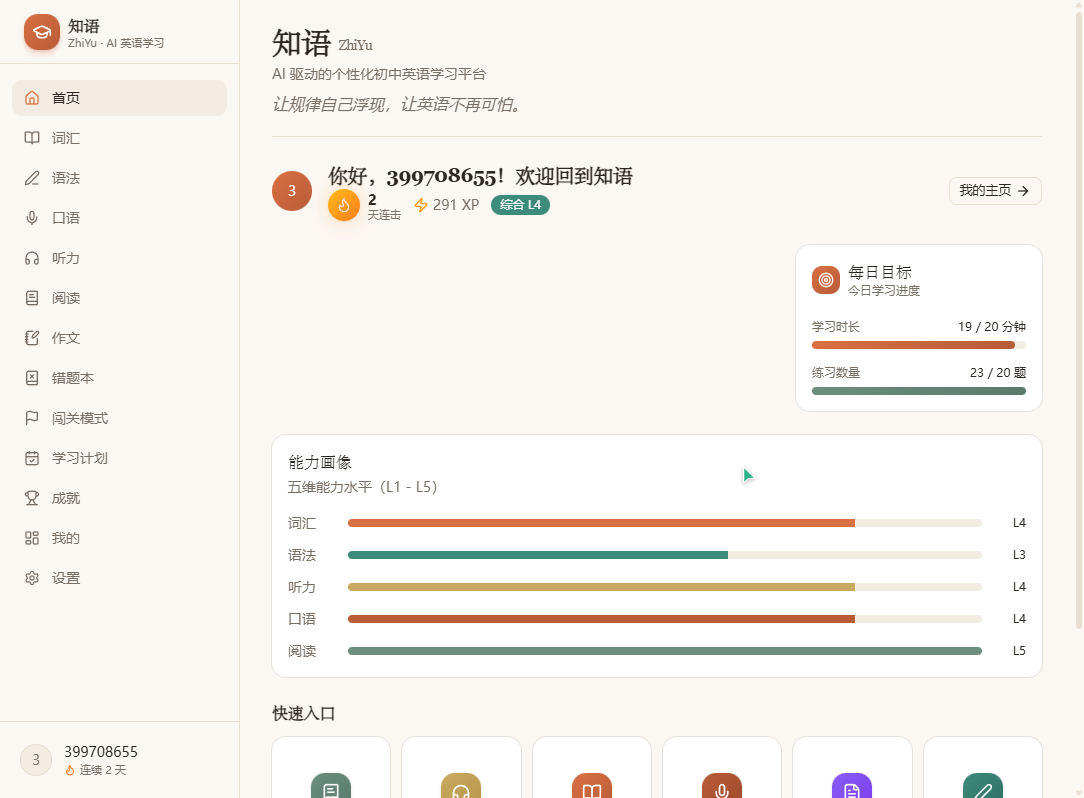Screen dimensions: 1084x798
Task: Click username 399708655 in sidebar footer
Action: pyautogui.click(x=101, y=752)
